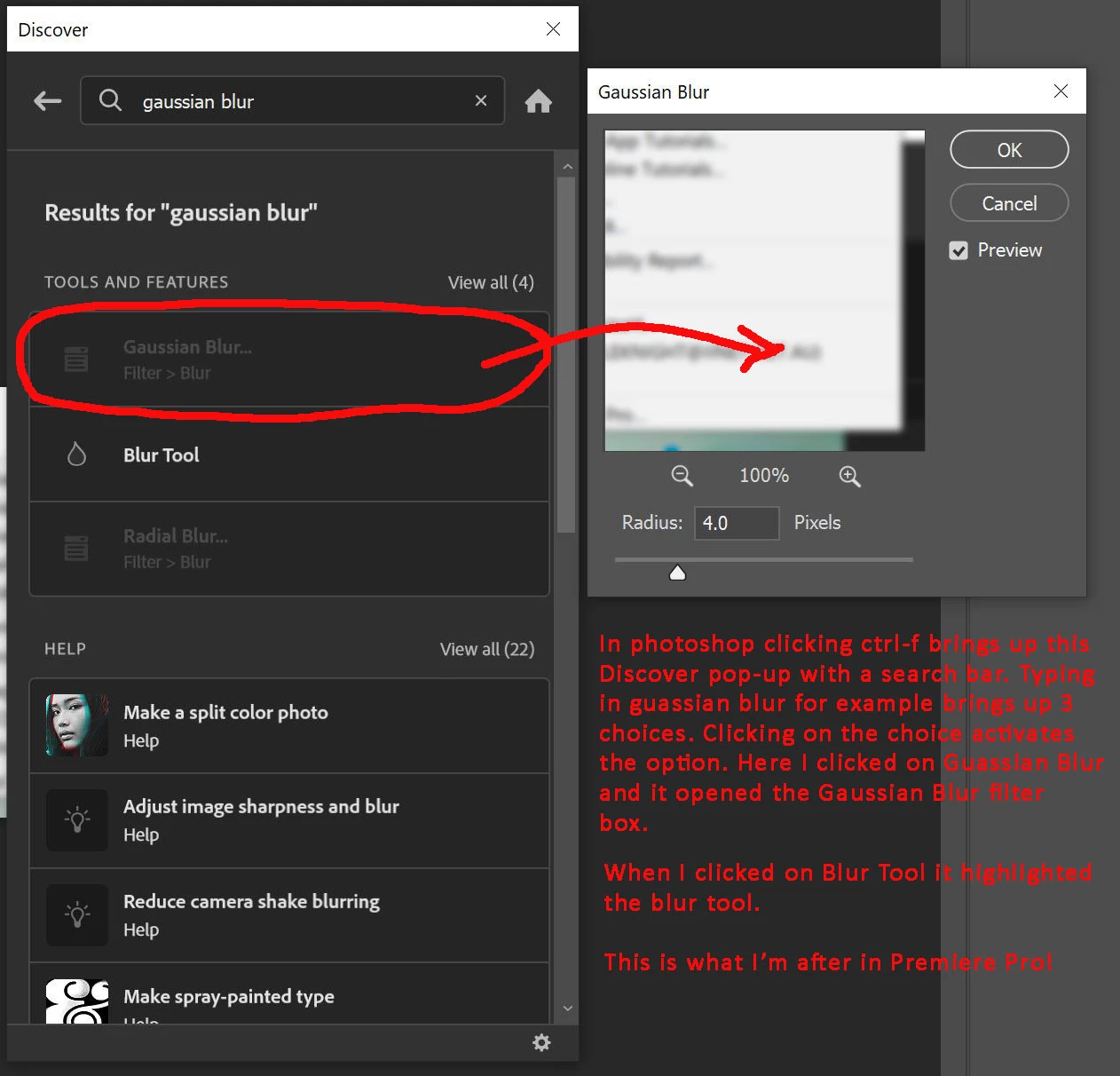This screenshot has width=1120, height=1076.
Task: Close the Discover panel
Action: pos(553,29)
